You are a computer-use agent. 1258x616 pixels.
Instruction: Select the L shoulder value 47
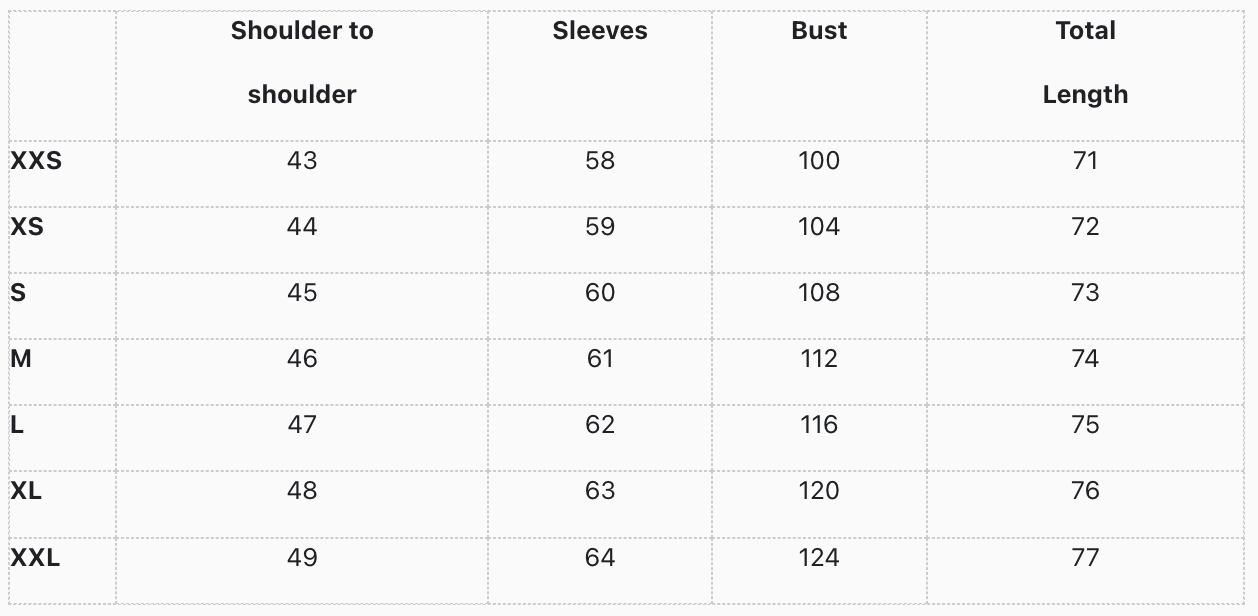(302, 425)
